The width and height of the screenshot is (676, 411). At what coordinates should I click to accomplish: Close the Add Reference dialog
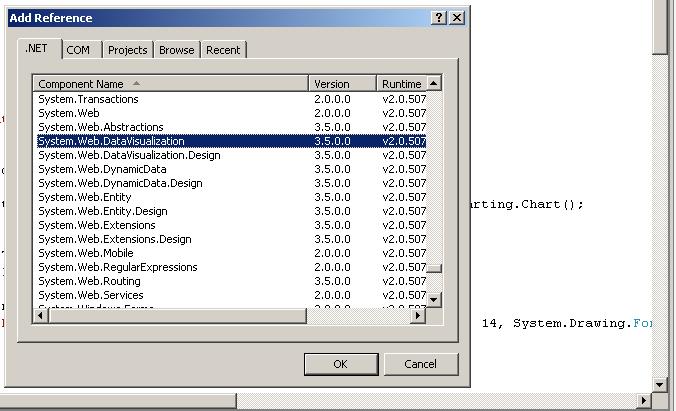click(x=457, y=18)
